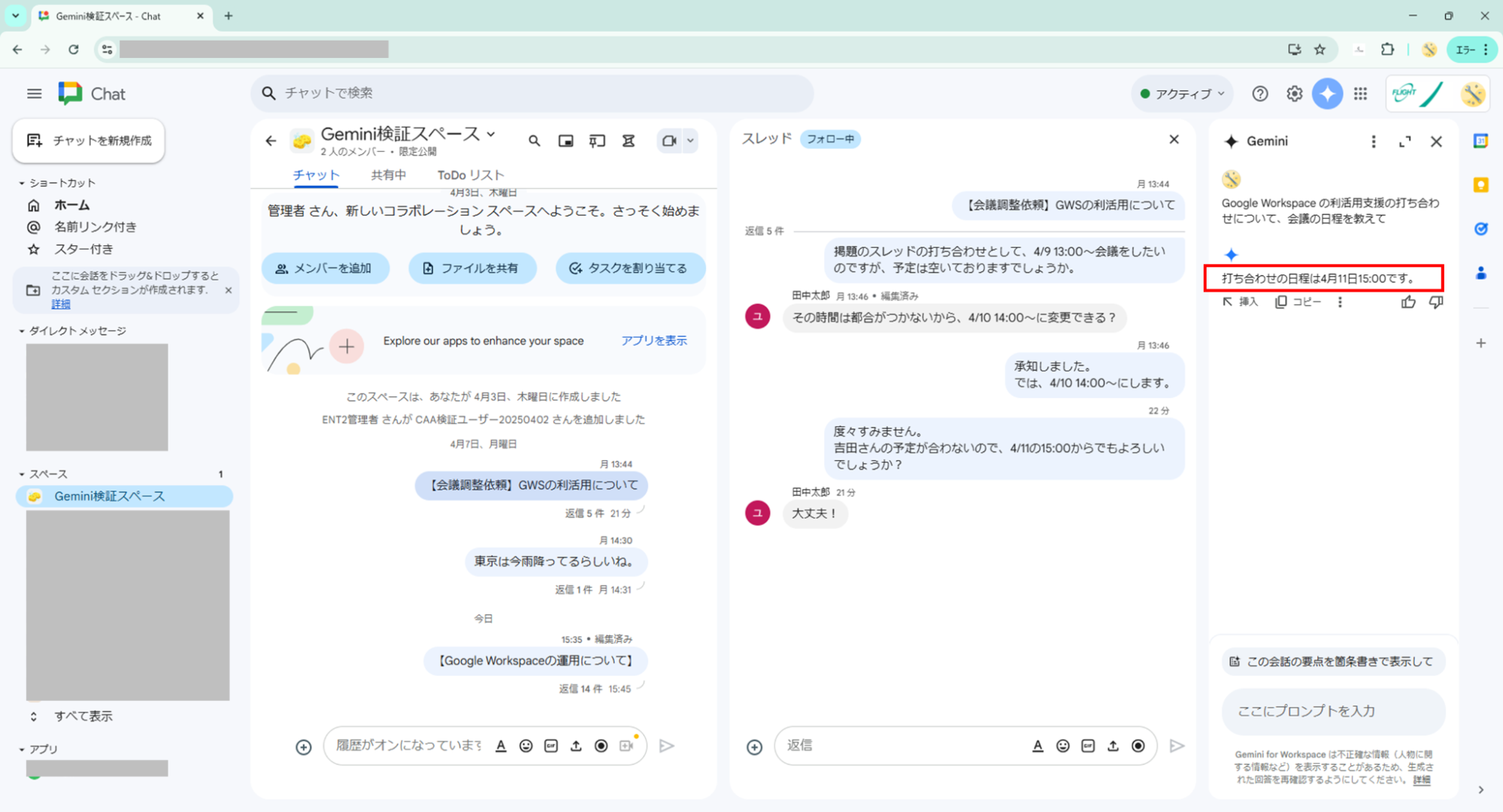Start a video meeting from the space header
The width and height of the screenshot is (1503, 812).
point(668,141)
